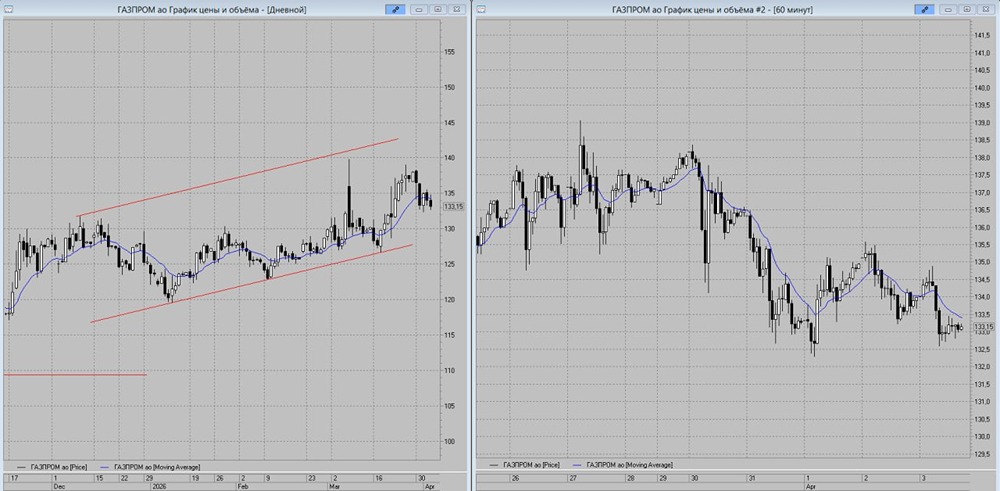The height and width of the screenshot is (491, 1000).
Task: Click the 'Apr' label on the 60-minute chart time axis
Action: (812, 486)
